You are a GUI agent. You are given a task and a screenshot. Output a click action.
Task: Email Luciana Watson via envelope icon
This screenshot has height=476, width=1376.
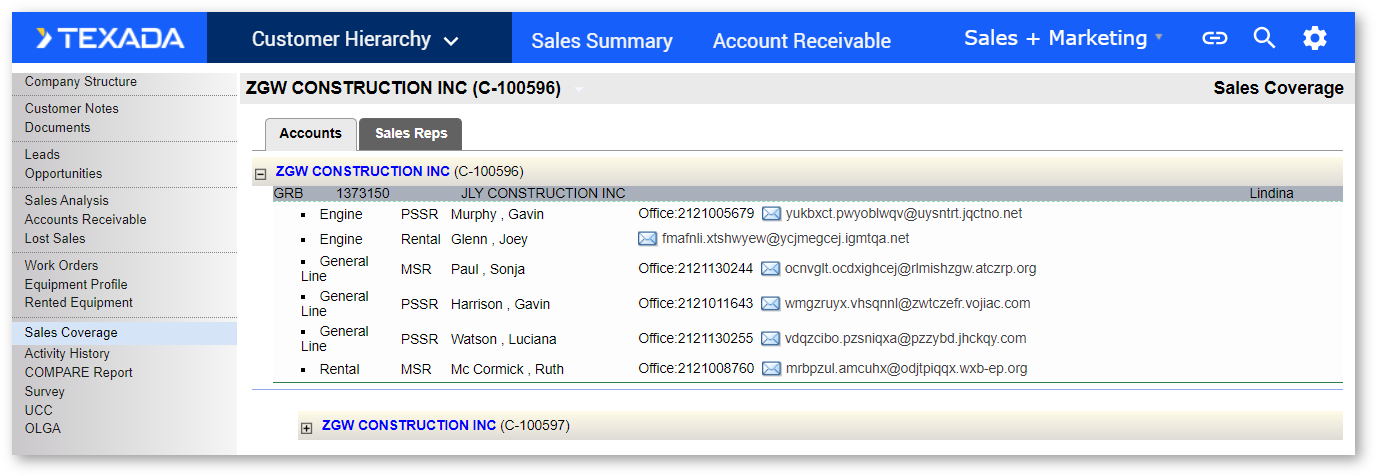click(x=770, y=338)
